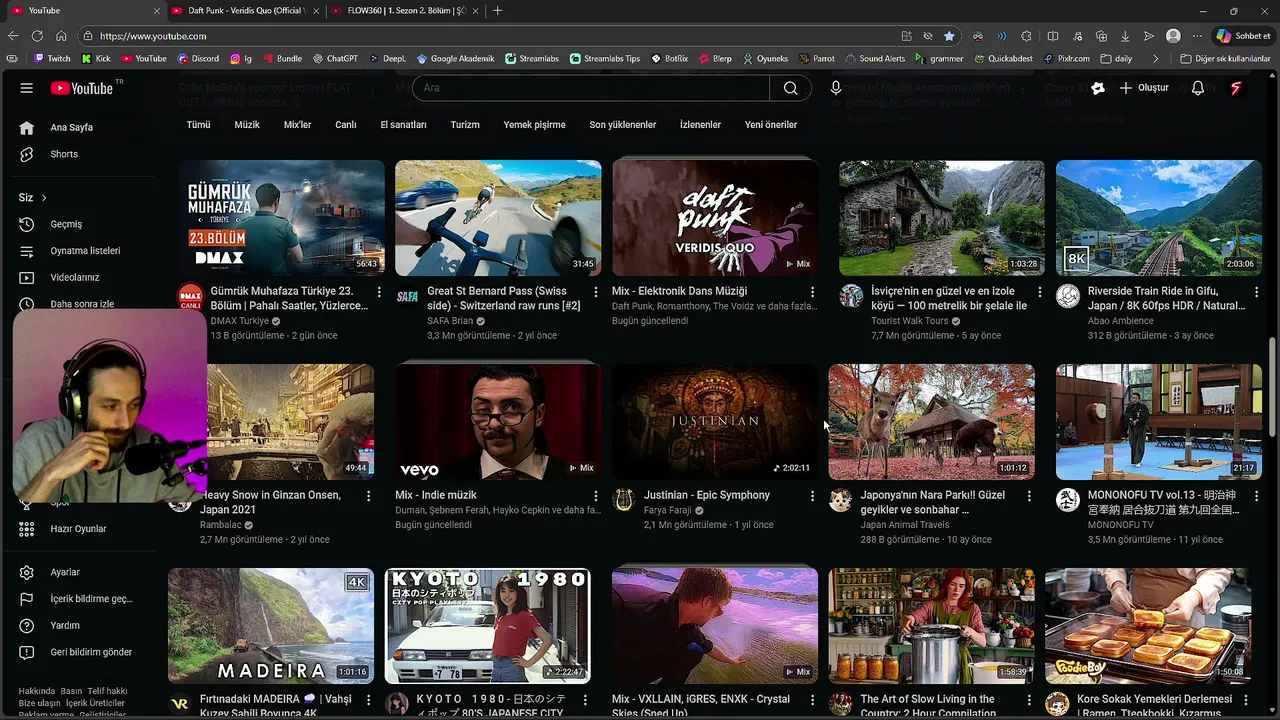Open Kore Sokak Yemekleri Derlemesi title
This screenshot has height=720, width=1280.
pos(1156,706)
